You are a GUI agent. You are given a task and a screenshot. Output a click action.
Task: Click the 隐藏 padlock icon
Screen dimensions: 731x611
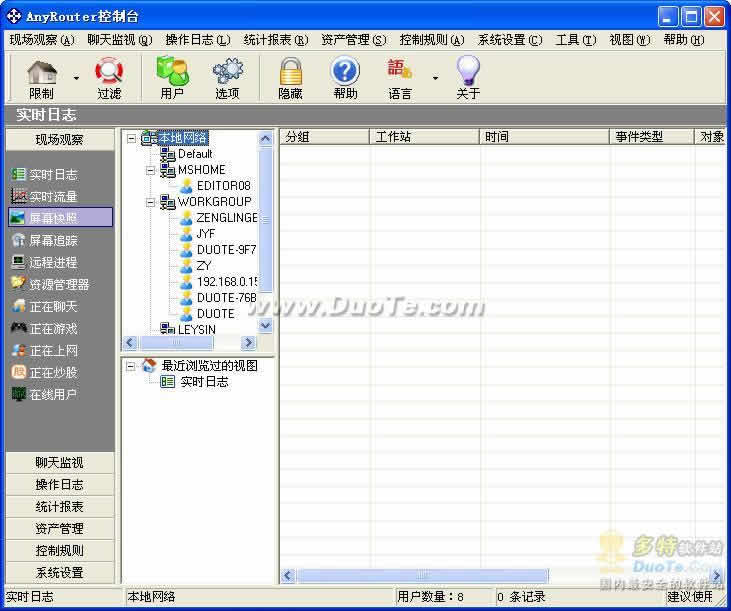point(290,77)
